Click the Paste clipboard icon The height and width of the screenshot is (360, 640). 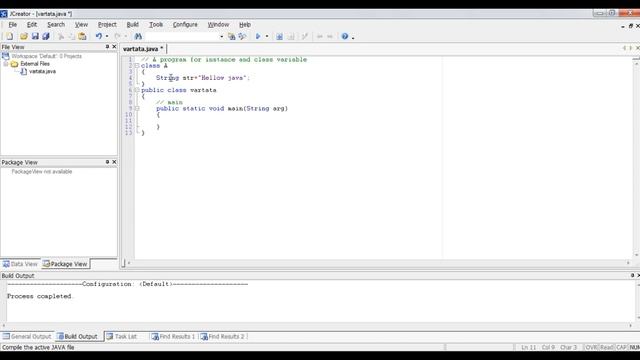tap(82, 36)
